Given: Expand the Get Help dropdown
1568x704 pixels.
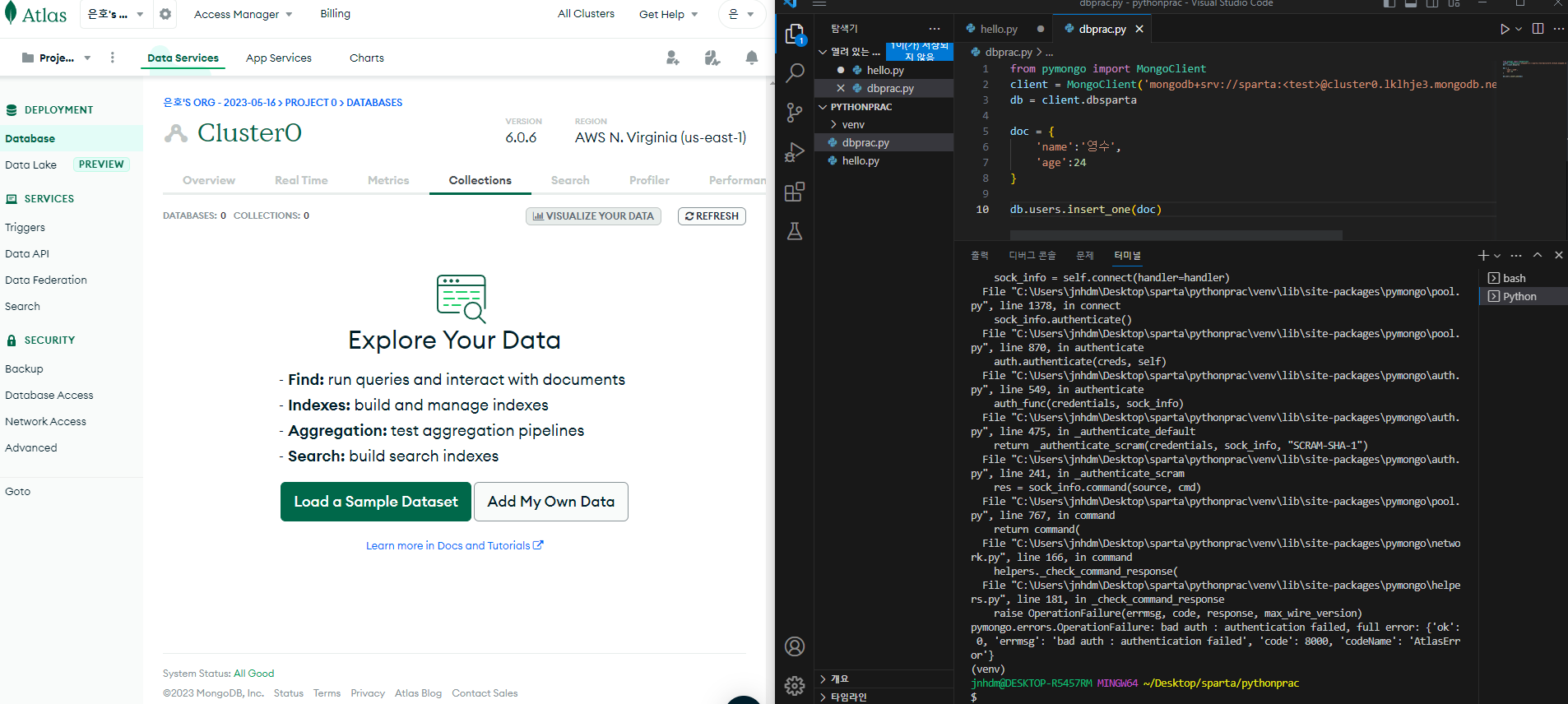Looking at the screenshot, I should tap(669, 14).
